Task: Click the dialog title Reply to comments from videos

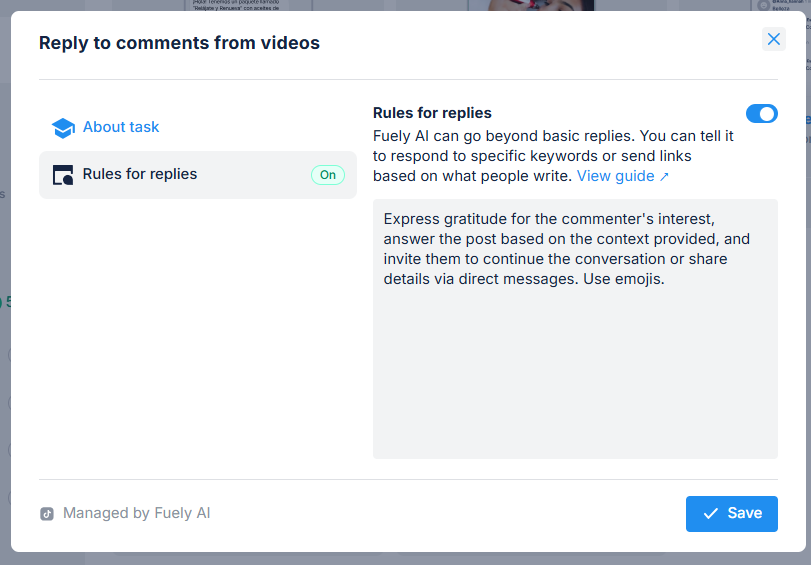Action: click(x=179, y=43)
